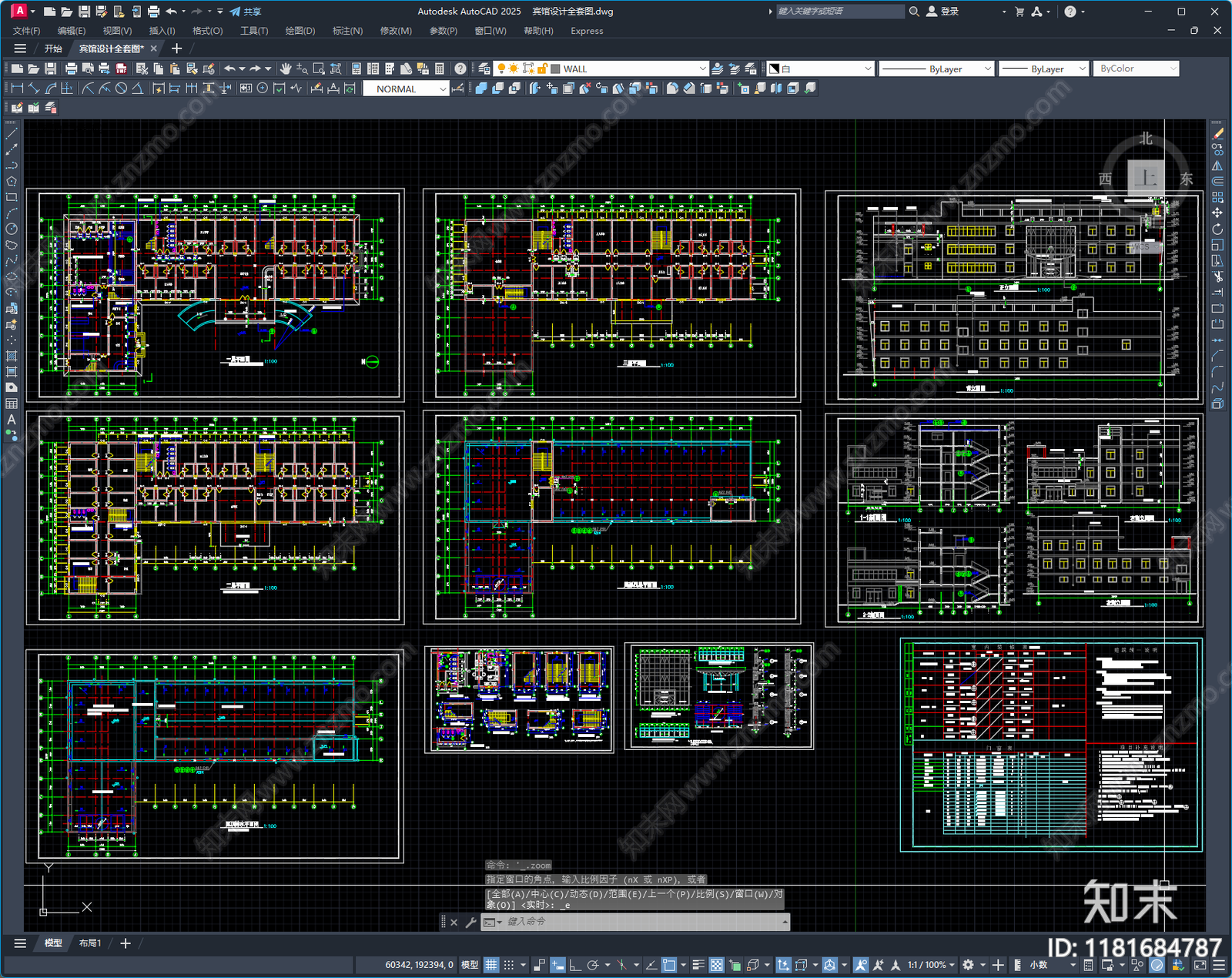This screenshot has width=1232, height=978.
Task: Click the 共享 share button
Action: point(246,12)
